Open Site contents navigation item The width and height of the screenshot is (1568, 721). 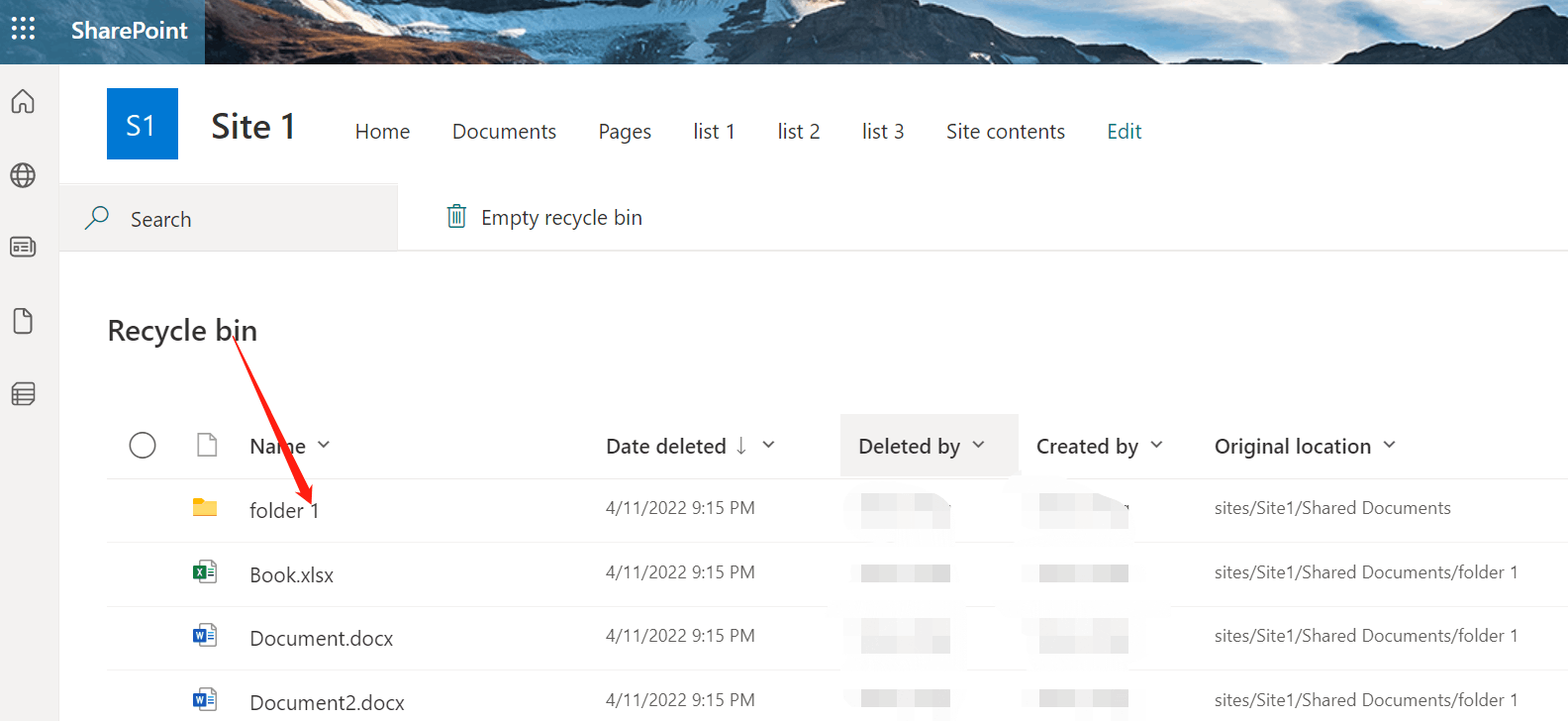pyautogui.click(x=1005, y=132)
